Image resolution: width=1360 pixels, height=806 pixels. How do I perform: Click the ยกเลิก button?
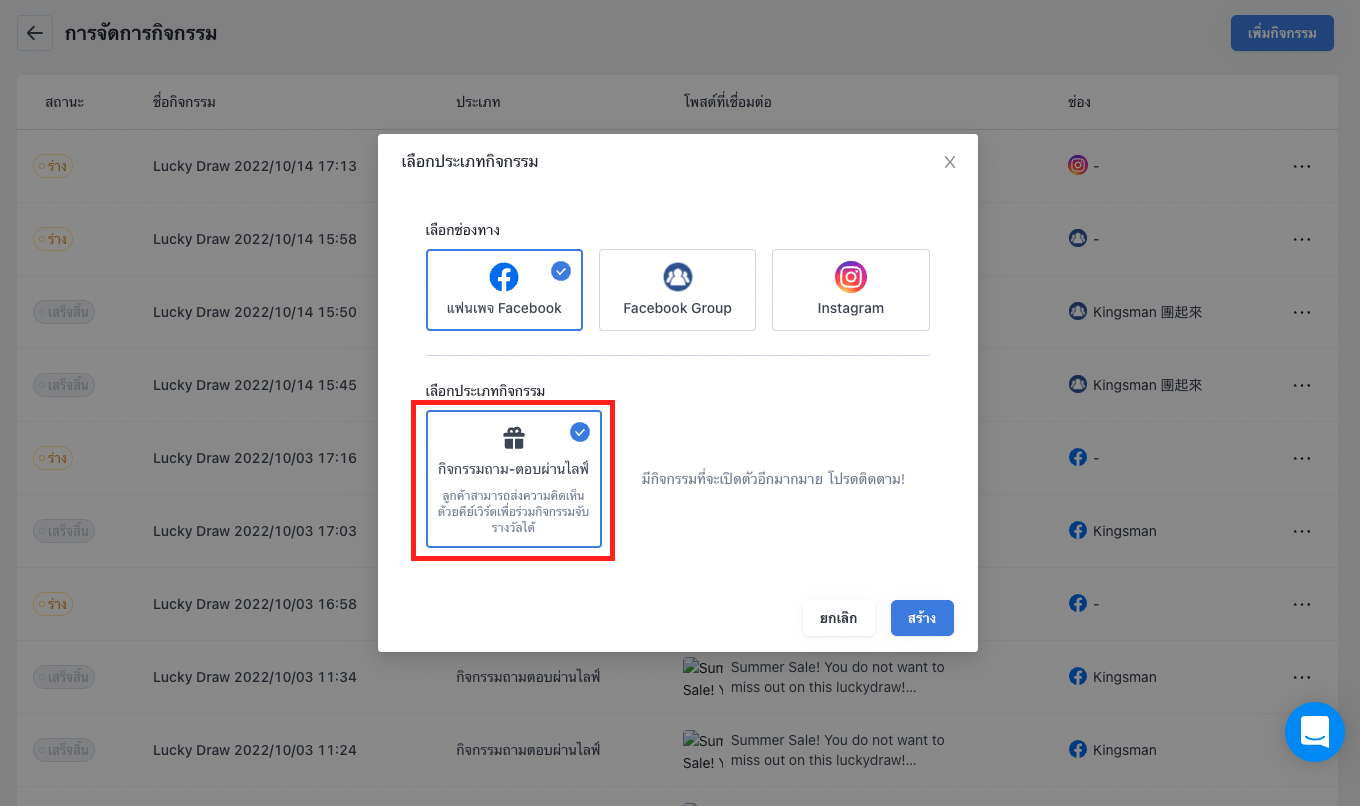[x=838, y=618]
